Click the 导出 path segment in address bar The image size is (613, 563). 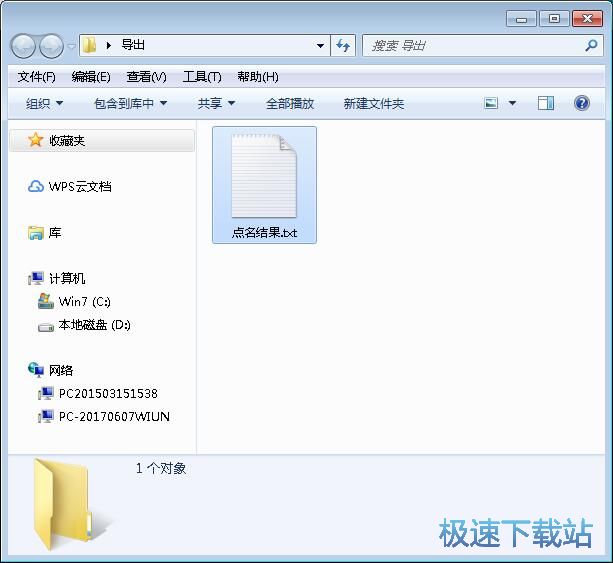[x=133, y=45]
